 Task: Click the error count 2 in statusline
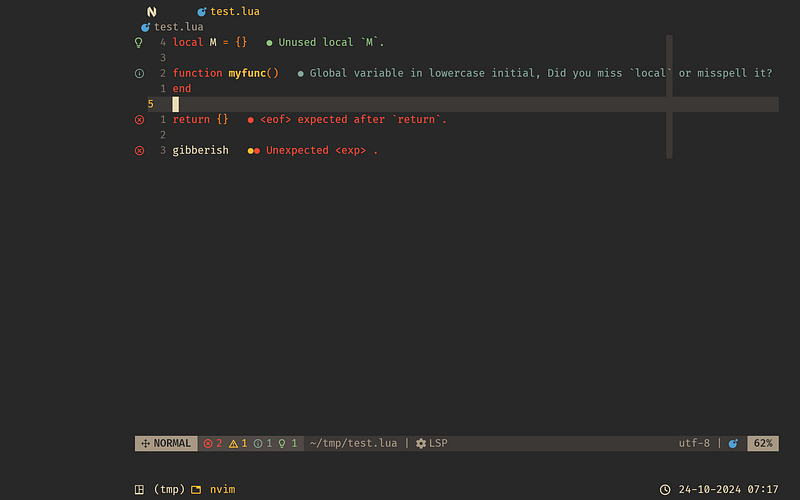213,443
